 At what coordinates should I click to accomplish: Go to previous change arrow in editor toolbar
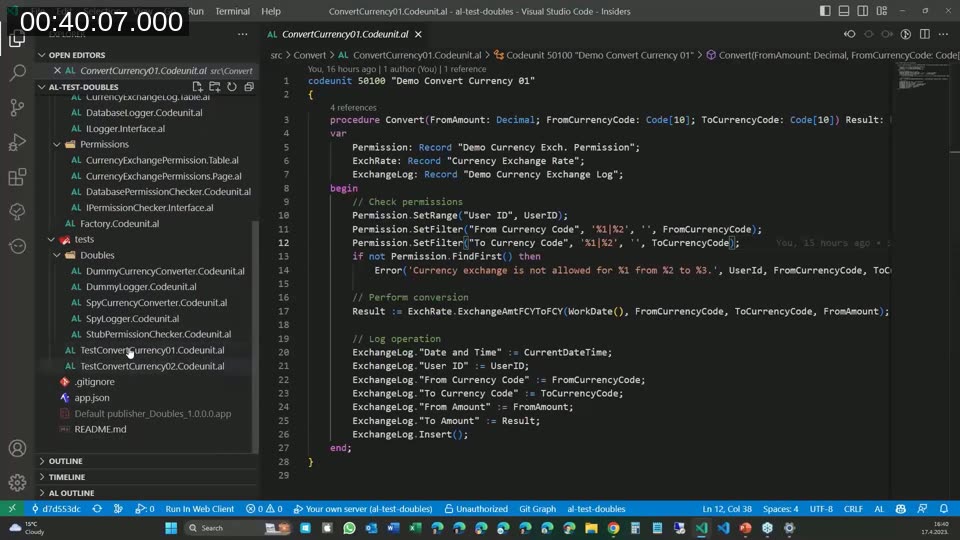[850, 34]
